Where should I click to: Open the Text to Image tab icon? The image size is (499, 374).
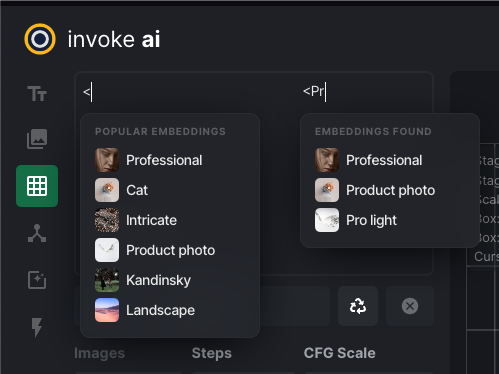coord(37,93)
